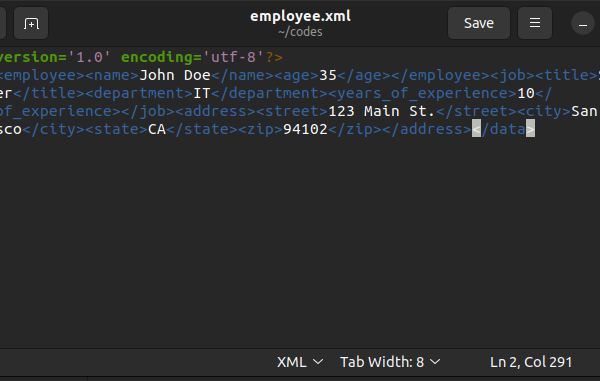600x381 pixels.
Task: Click the ~/codes path subtitle
Action: pyautogui.click(x=300, y=32)
